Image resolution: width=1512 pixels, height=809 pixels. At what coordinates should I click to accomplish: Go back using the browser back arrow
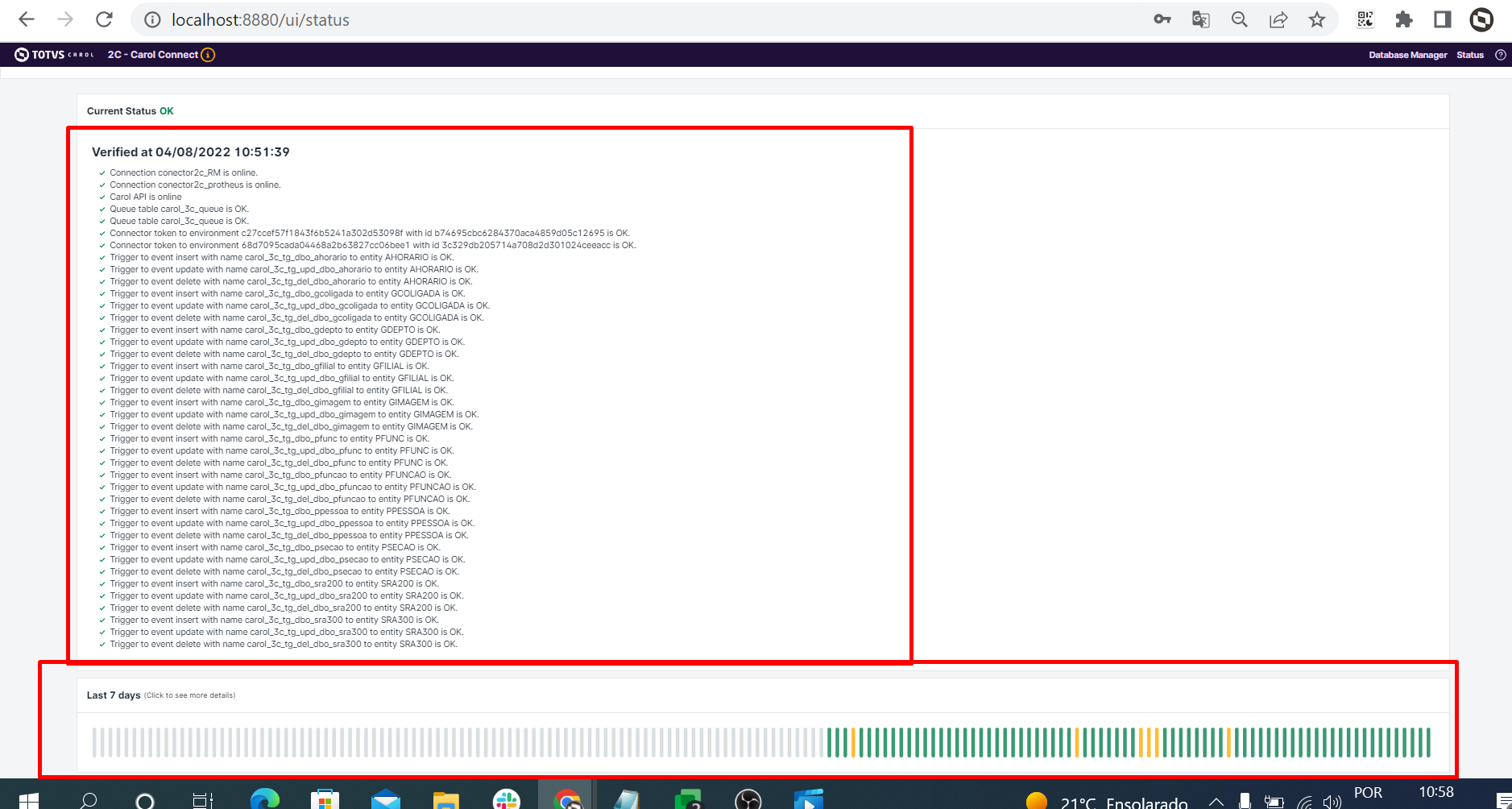(27, 19)
